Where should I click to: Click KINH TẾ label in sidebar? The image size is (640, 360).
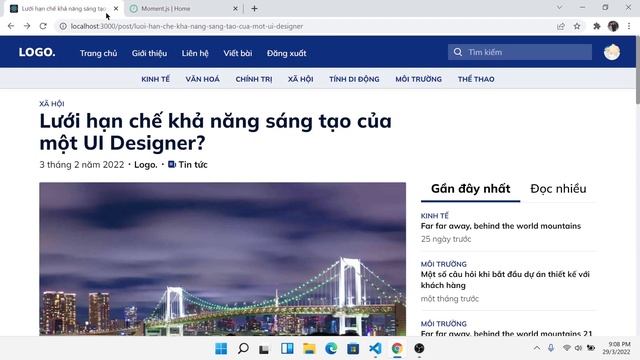point(435,216)
